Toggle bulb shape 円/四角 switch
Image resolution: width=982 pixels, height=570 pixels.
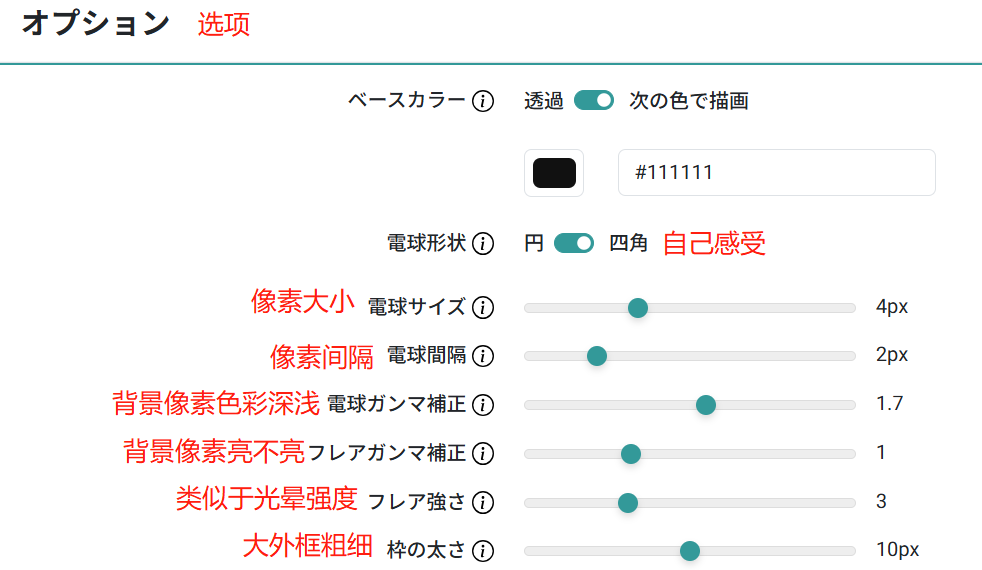pos(574,243)
